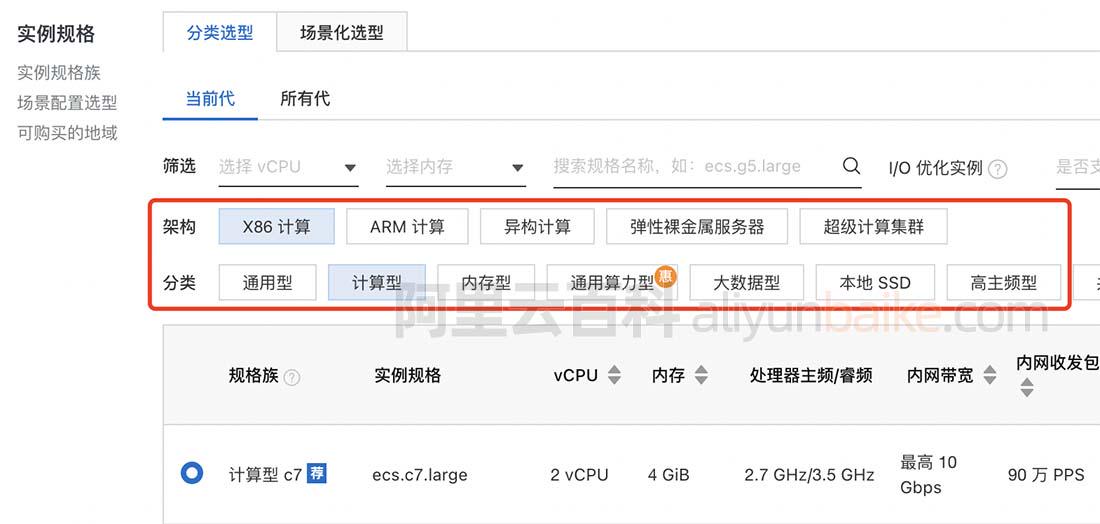Choose the 通用算力型 category button

612,283
